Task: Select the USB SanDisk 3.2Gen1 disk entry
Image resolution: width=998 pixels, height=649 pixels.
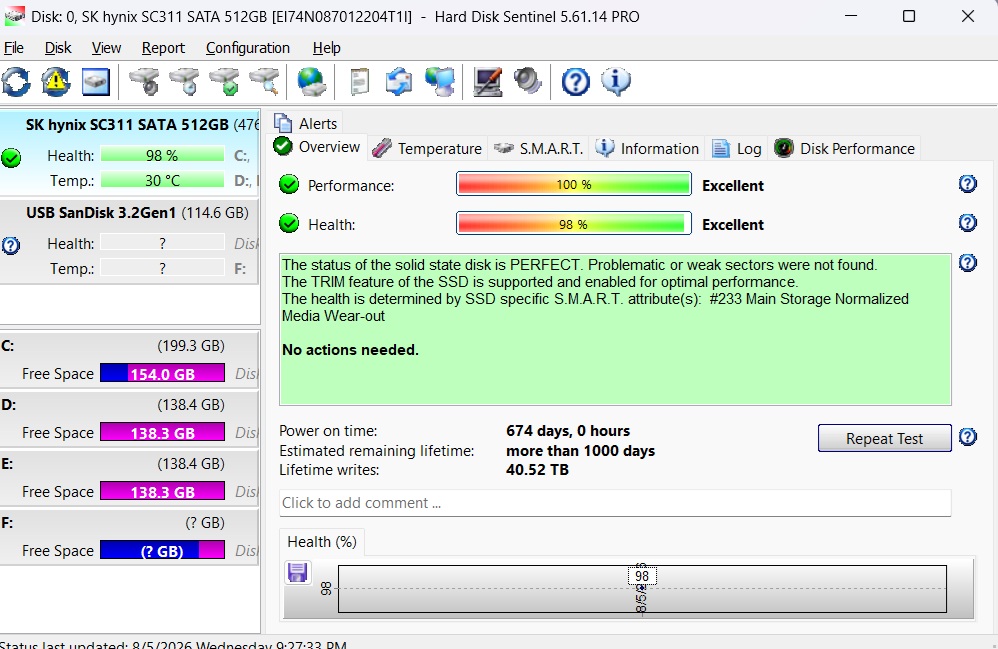Action: click(x=130, y=242)
